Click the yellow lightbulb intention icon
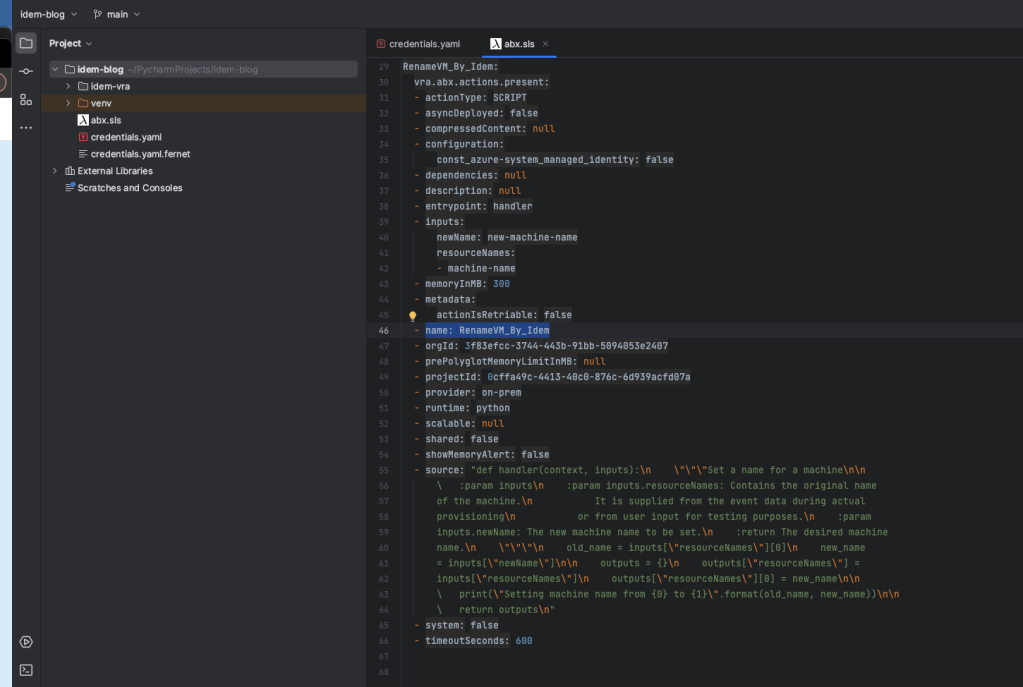Viewport: 1023px width, 687px height. [x=412, y=315]
